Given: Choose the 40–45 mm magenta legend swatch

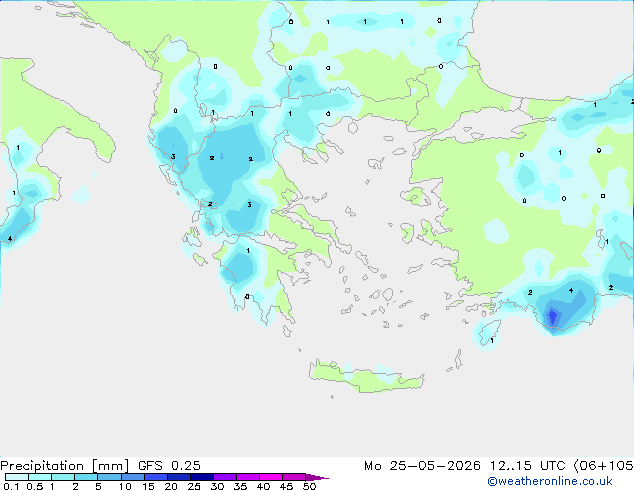Looking at the screenshot, I should (x=271, y=477).
